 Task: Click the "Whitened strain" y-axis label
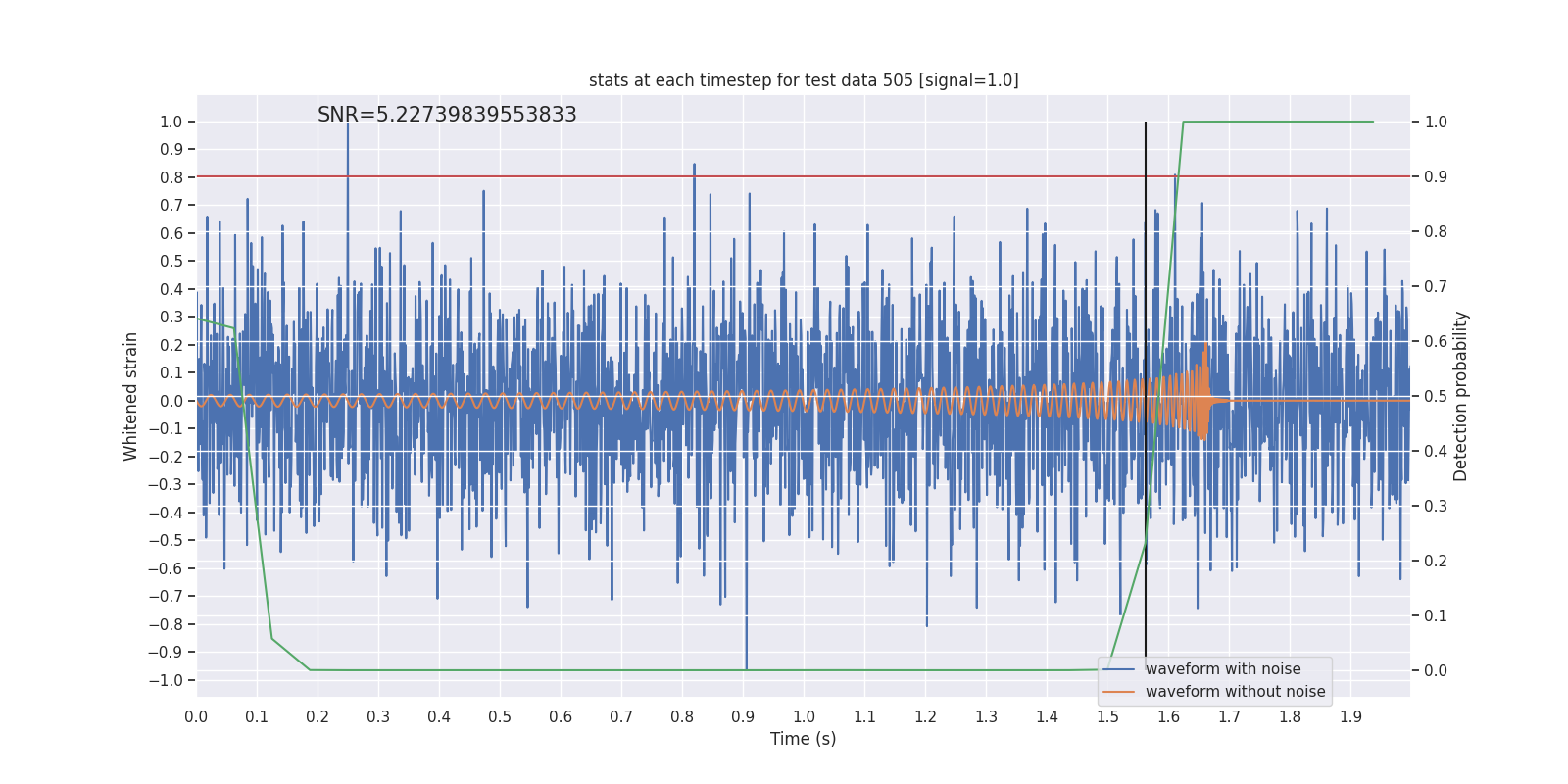coord(131,396)
